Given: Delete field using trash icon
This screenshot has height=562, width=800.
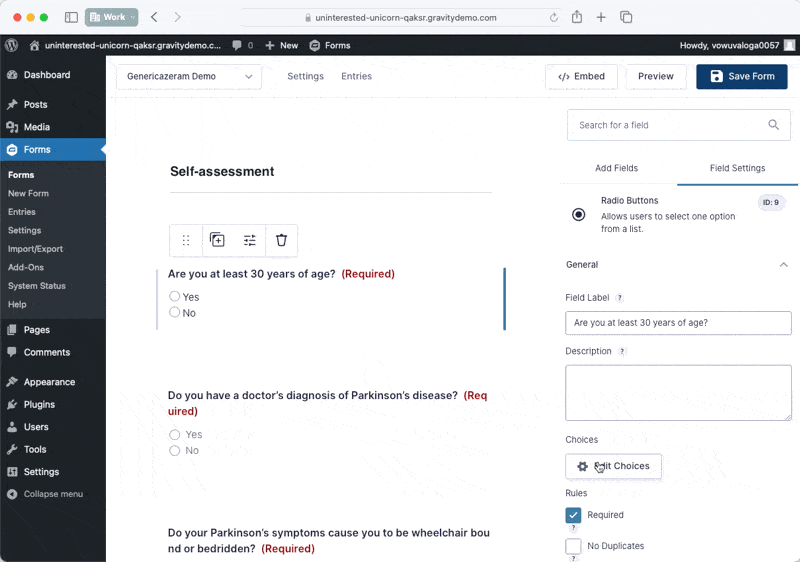Looking at the screenshot, I should point(281,240).
